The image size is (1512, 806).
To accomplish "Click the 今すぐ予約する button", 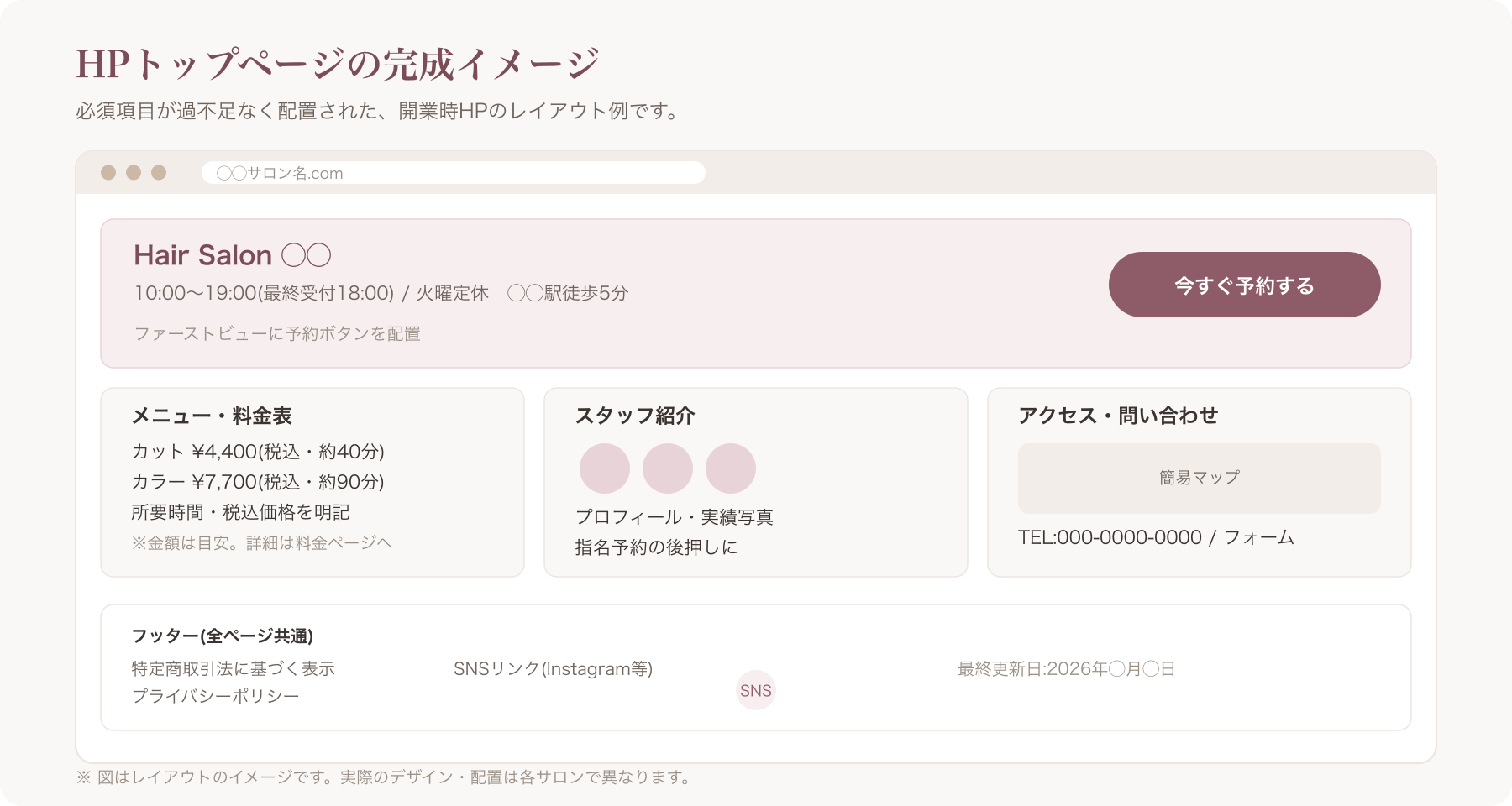I will pos(1244,285).
